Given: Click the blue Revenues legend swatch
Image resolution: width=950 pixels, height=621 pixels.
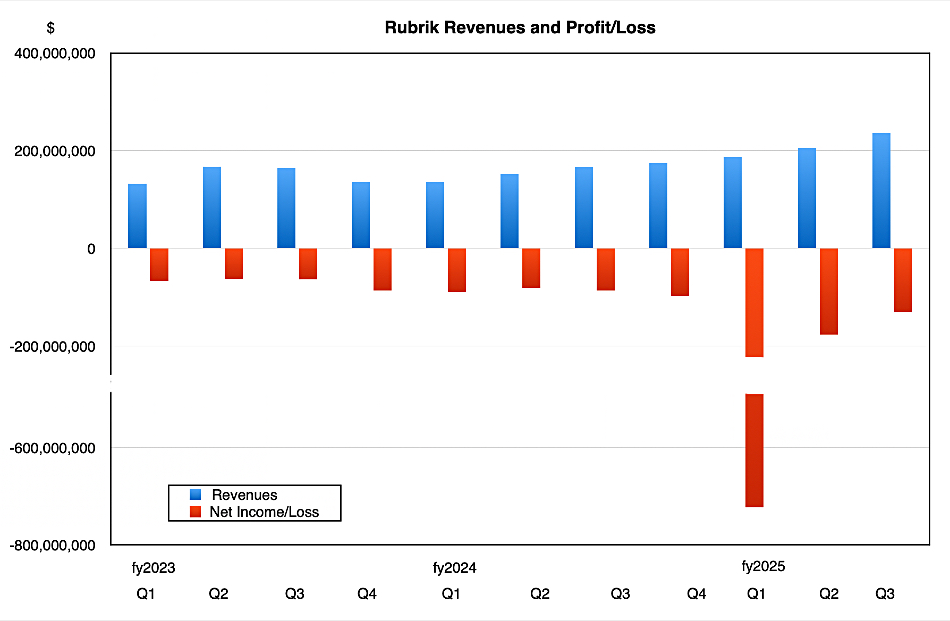Looking at the screenshot, I should [195, 494].
